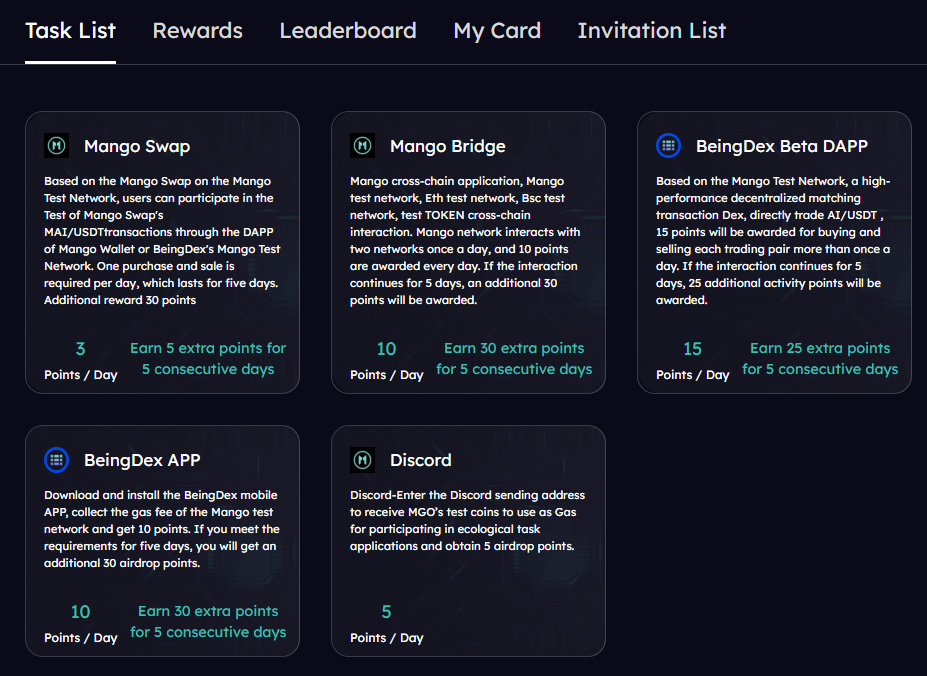Go to the My Card tab

coord(497,31)
